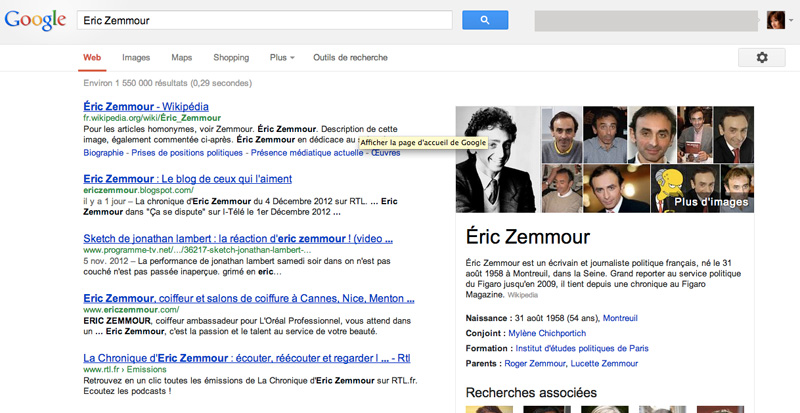Click the Environ 1 550 000 résultats text
The height and width of the screenshot is (413, 800).
pyautogui.click(x=167, y=83)
